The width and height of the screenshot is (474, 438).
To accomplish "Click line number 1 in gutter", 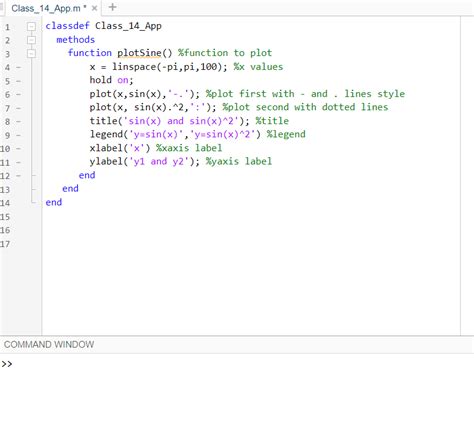I will point(7,27).
